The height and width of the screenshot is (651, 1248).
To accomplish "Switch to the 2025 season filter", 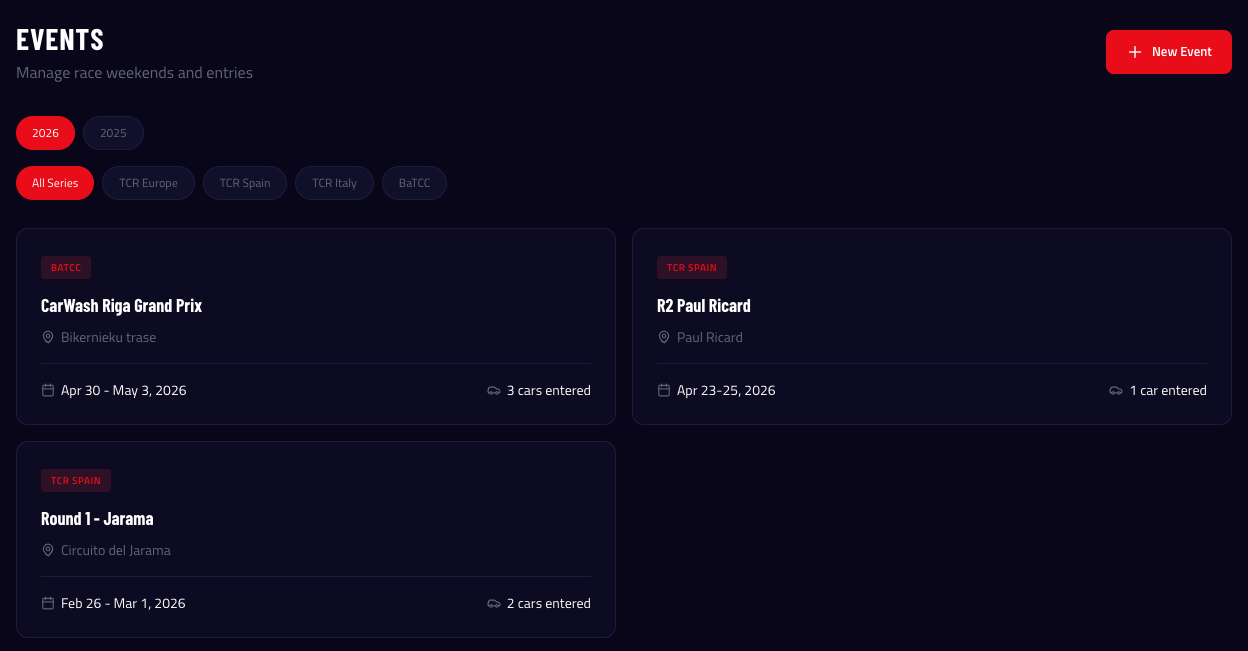I will 113,133.
